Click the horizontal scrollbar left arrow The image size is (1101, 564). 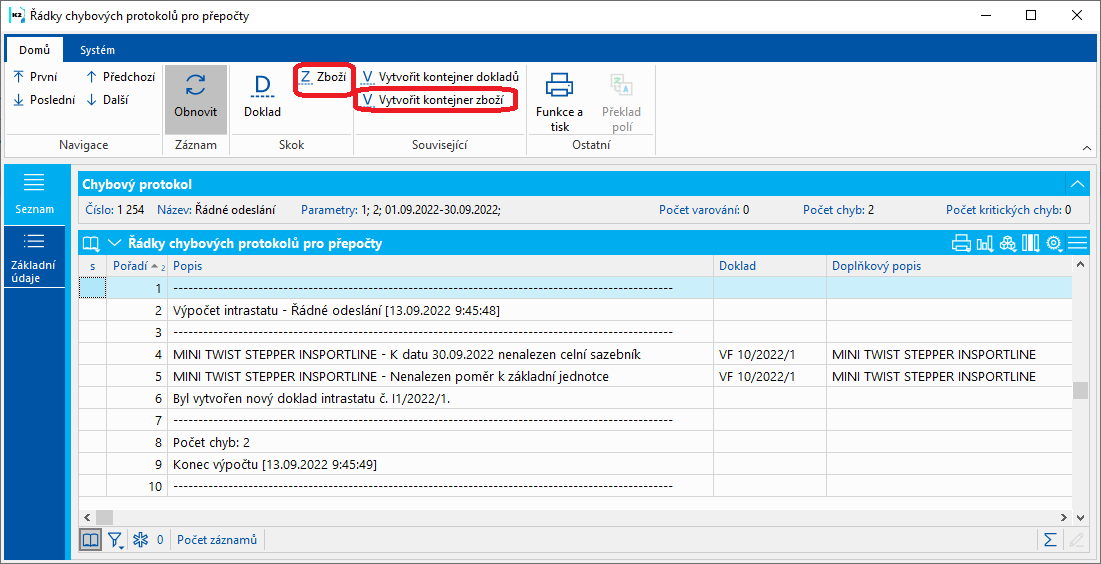pos(85,516)
